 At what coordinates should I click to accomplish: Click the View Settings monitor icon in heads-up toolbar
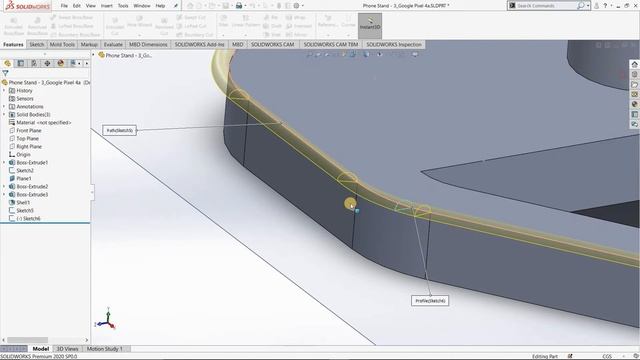pyautogui.click(x=415, y=54)
